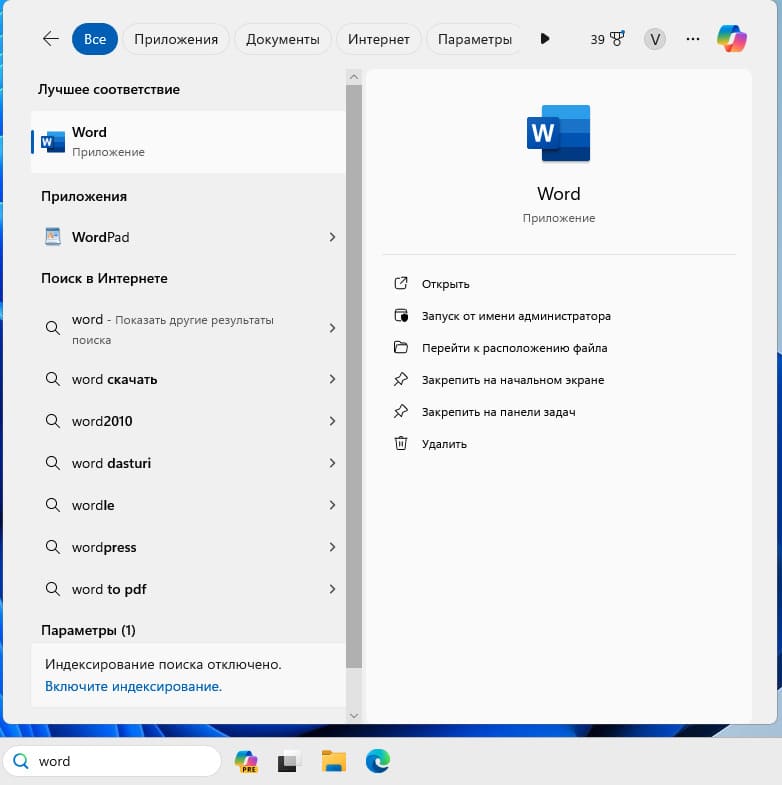Screen dimensions: 782x785
Task: Click the Включите индексирование link
Action: click(133, 686)
